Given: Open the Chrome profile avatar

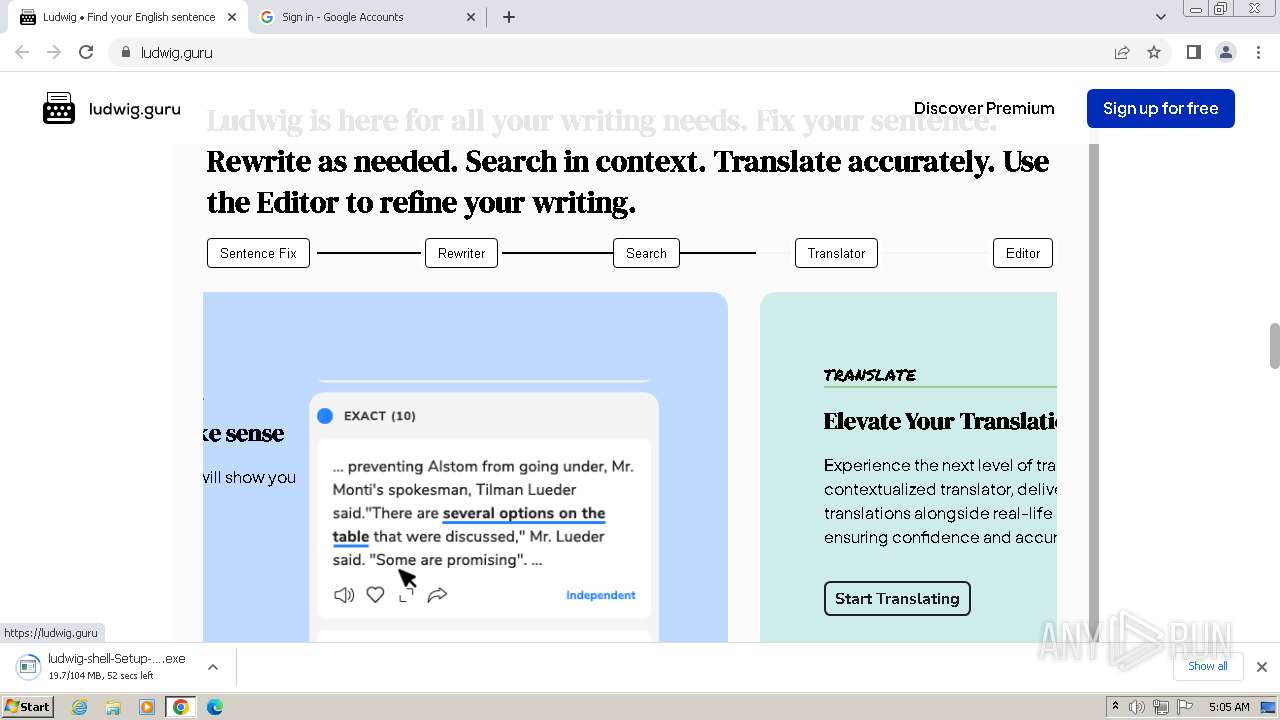Looking at the screenshot, I should (1225, 52).
